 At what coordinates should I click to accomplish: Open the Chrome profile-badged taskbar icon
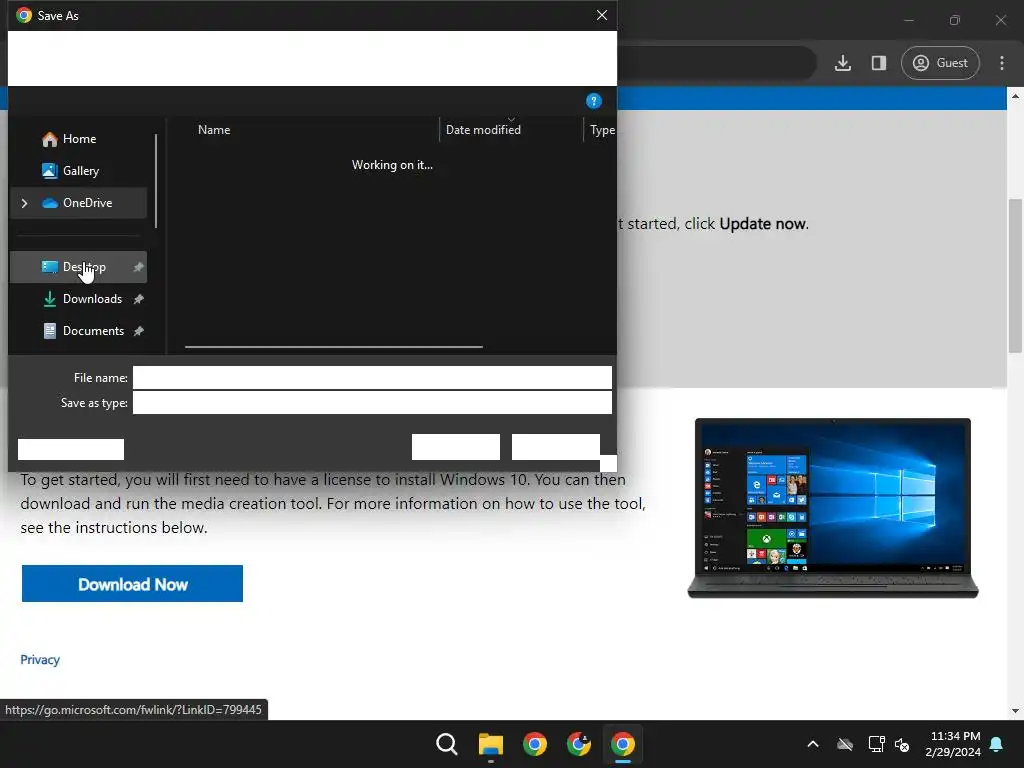(579, 744)
